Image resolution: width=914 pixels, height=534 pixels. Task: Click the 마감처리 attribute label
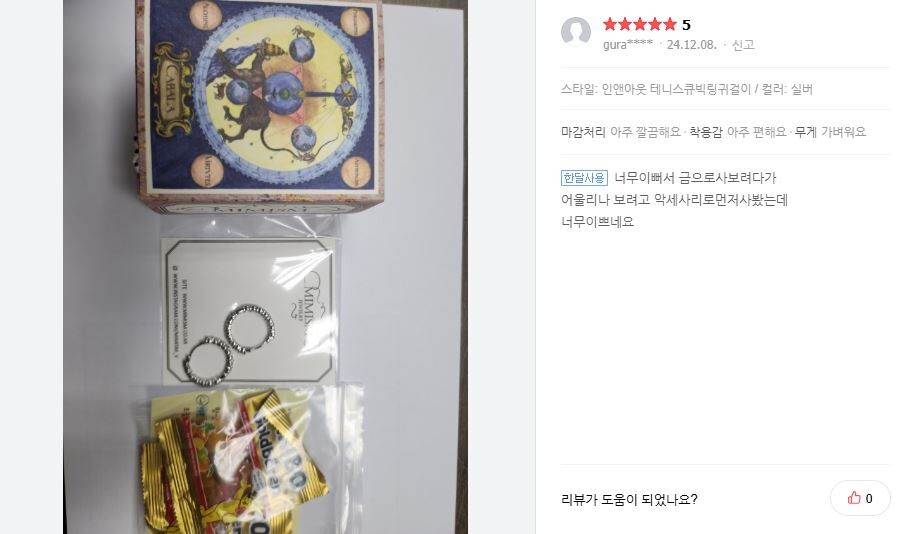[x=583, y=132]
